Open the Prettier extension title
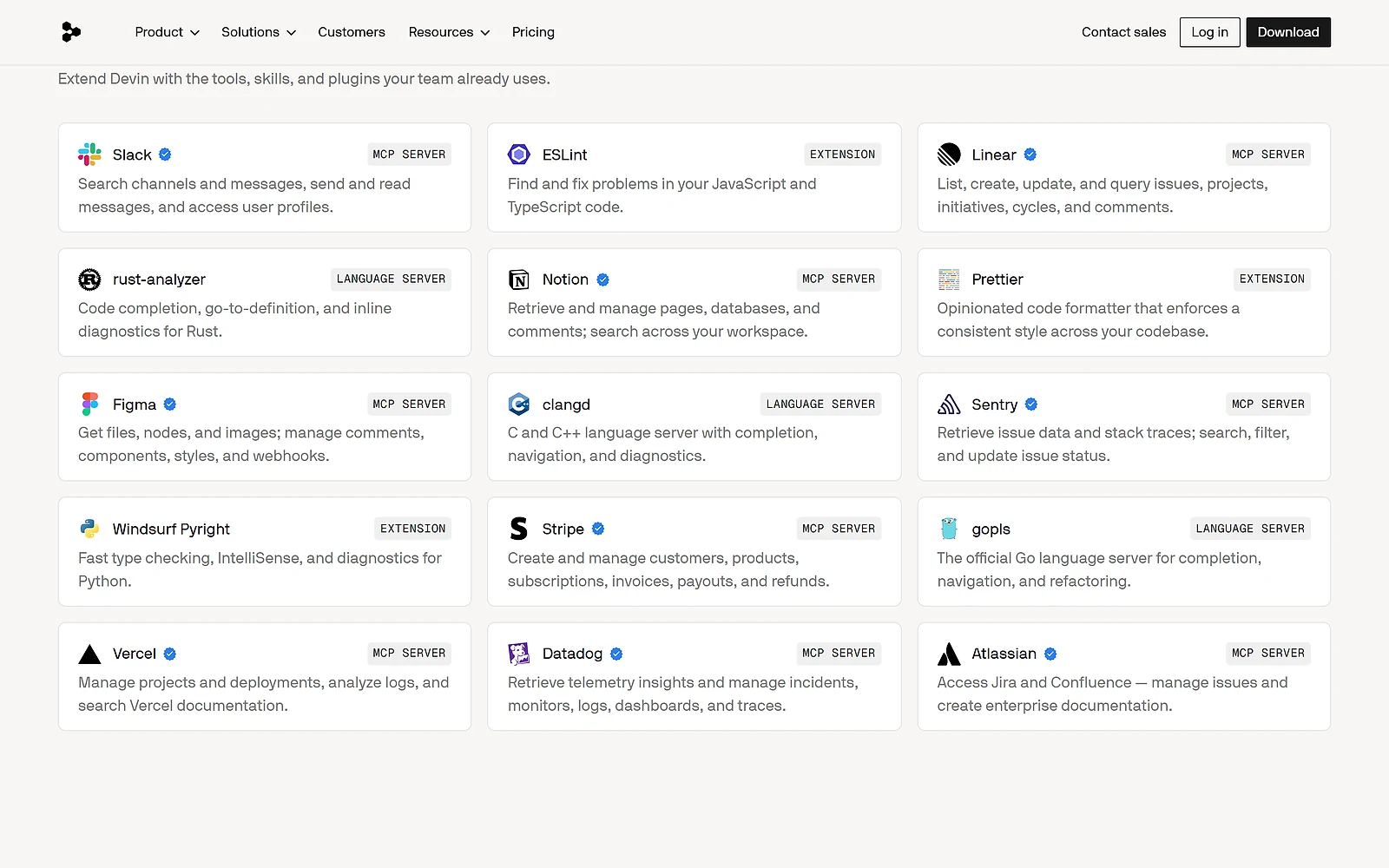Screen dimensions: 1389x868 (997, 279)
